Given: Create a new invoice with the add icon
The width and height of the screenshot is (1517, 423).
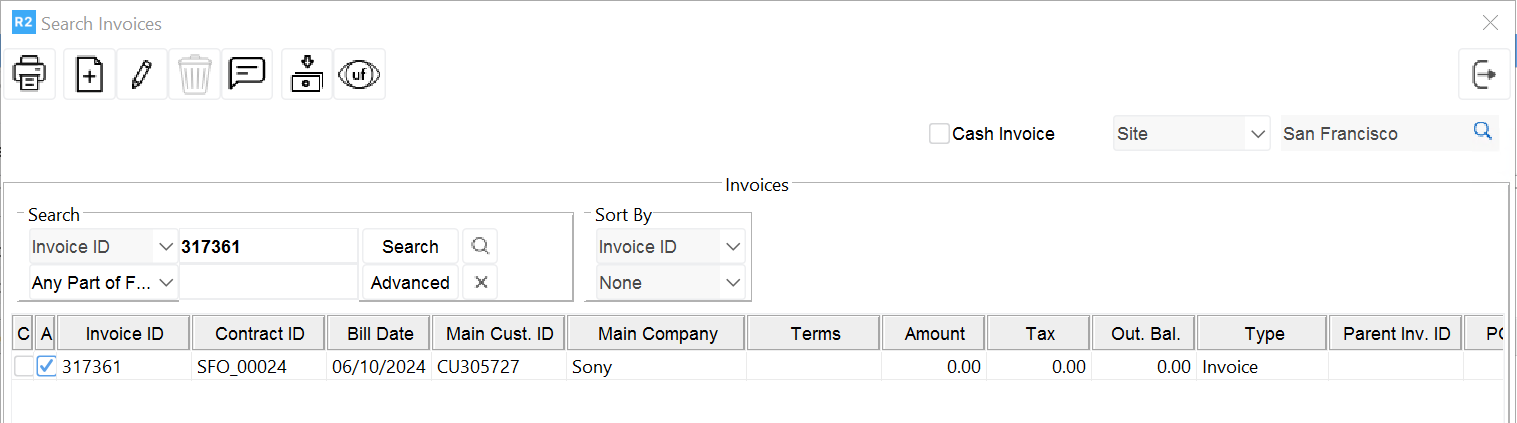Looking at the screenshot, I should (89, 75).
